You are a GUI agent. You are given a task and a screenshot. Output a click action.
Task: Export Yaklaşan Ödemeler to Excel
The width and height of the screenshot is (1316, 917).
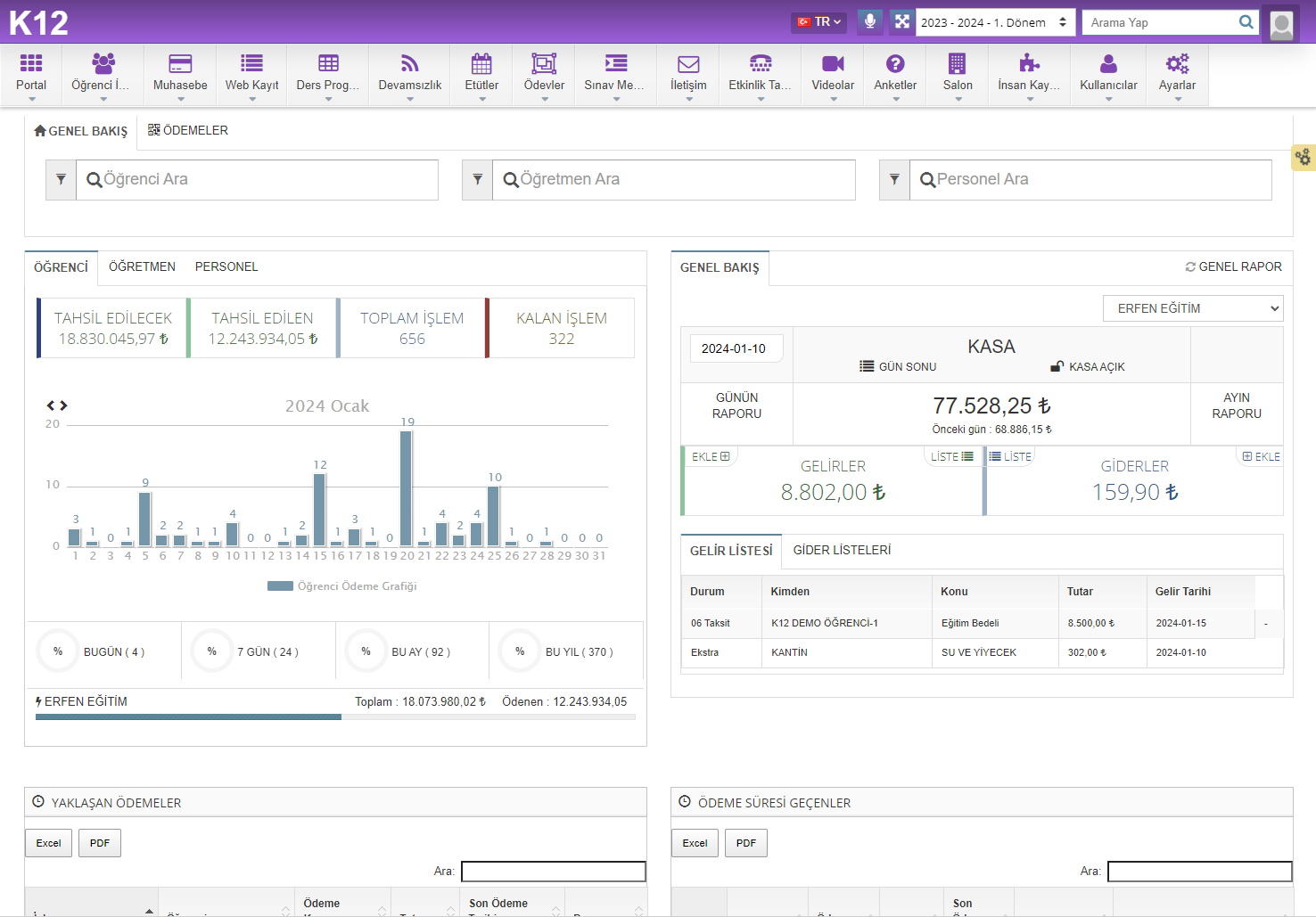point(48,843)
